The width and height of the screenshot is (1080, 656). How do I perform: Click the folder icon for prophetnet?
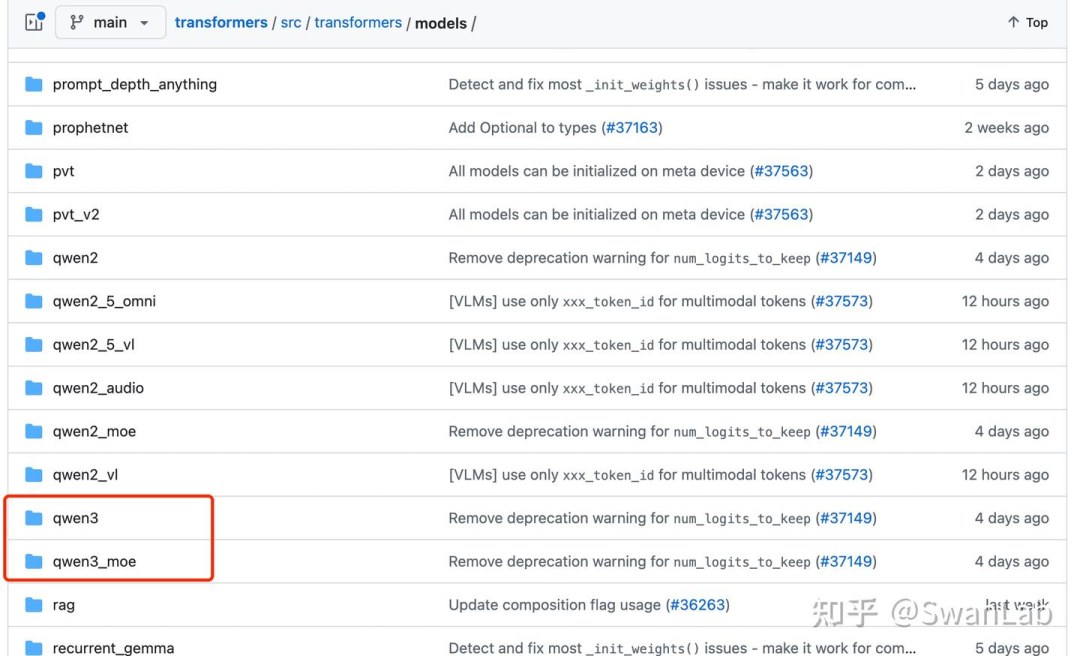coord(34,127)
